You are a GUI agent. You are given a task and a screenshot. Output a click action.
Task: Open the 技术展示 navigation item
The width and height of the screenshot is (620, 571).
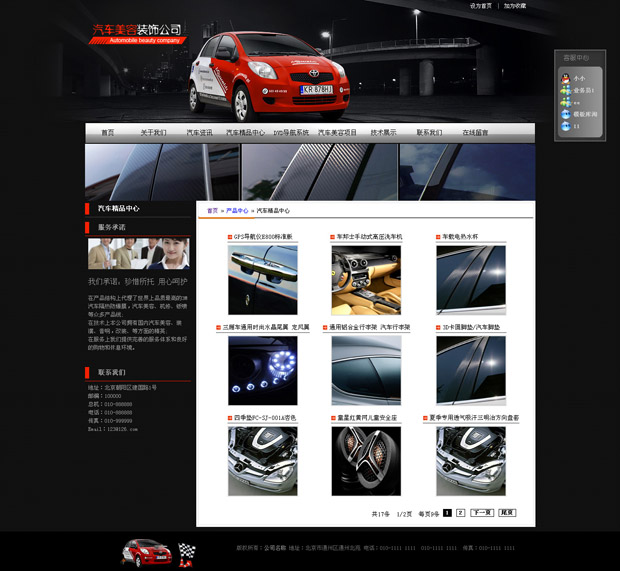(383, 133)
